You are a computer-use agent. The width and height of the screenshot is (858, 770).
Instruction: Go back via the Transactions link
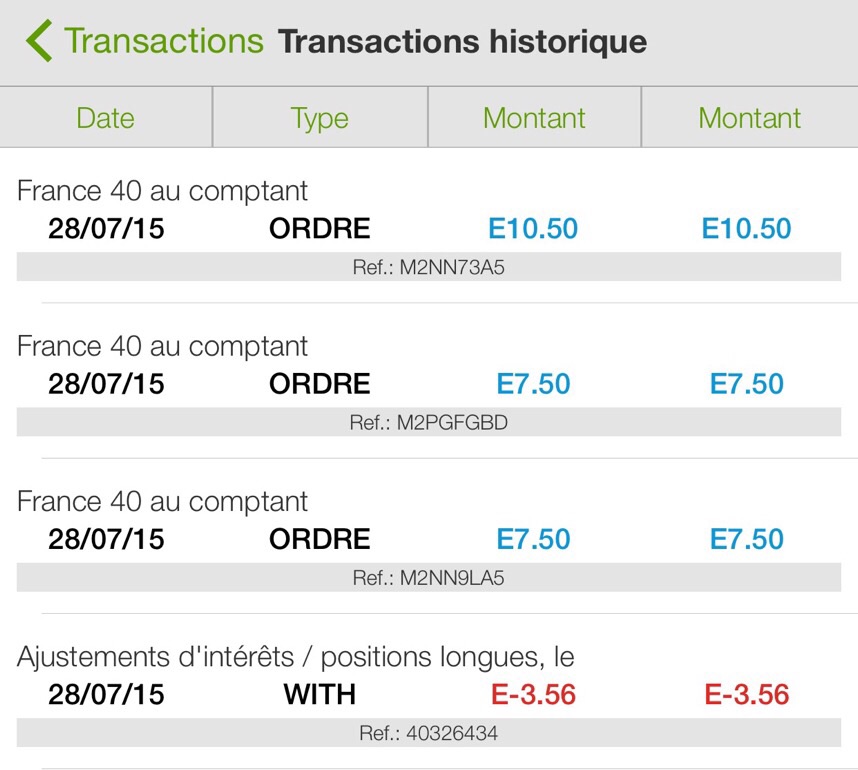tap(163, 42)
